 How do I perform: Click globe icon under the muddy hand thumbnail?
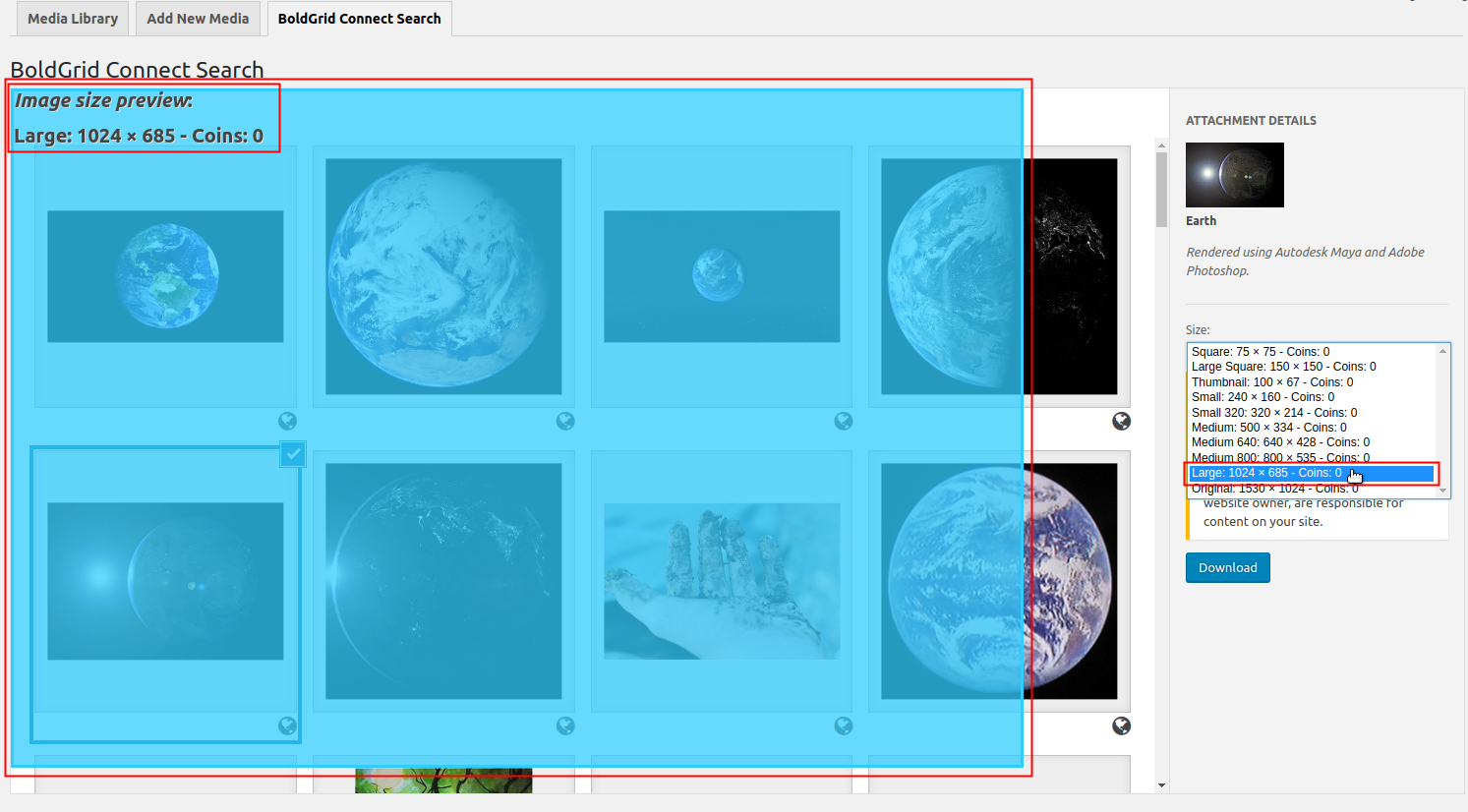(844, 726)
